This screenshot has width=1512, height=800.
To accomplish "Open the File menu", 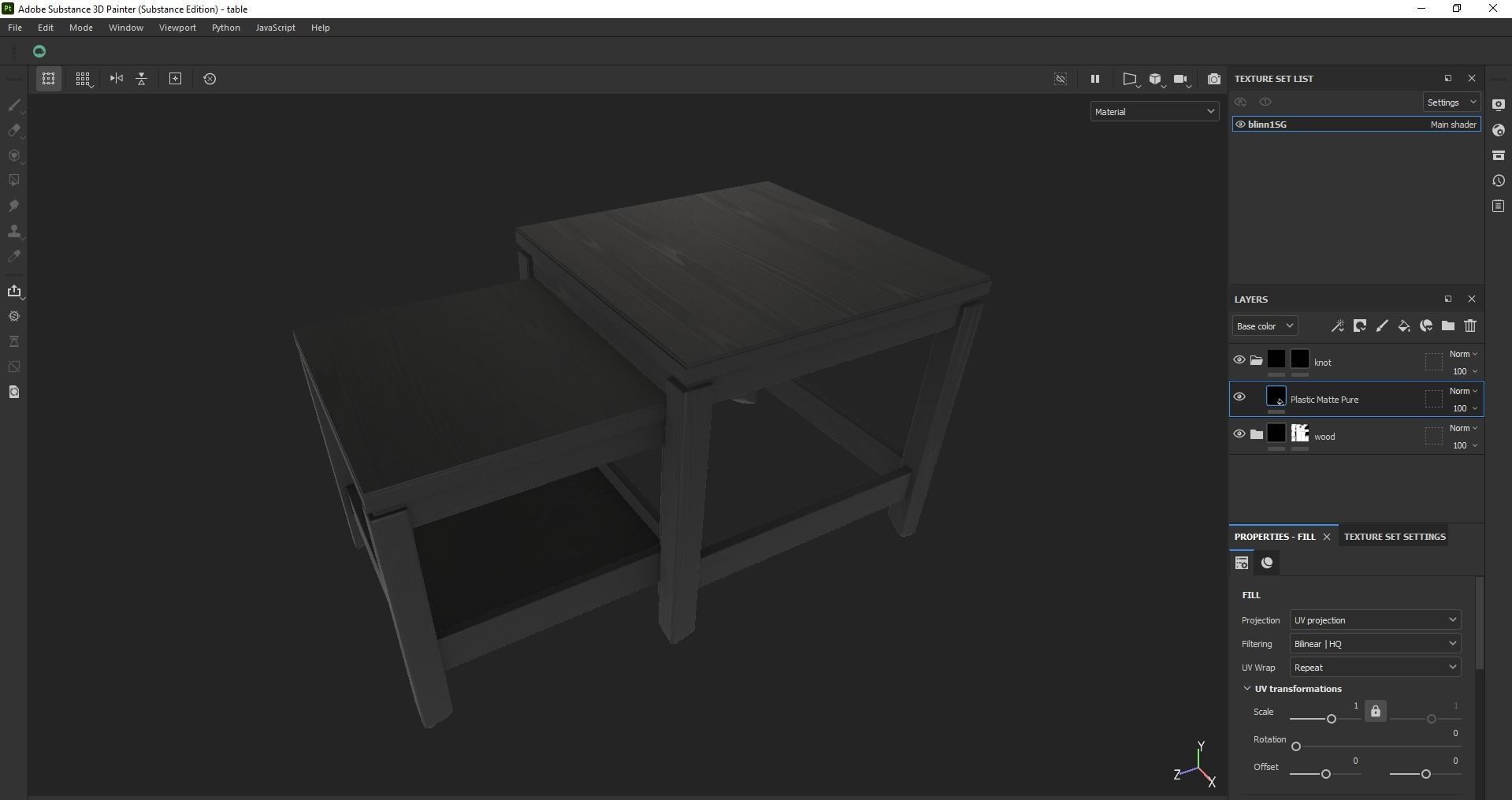I will 15,28.
